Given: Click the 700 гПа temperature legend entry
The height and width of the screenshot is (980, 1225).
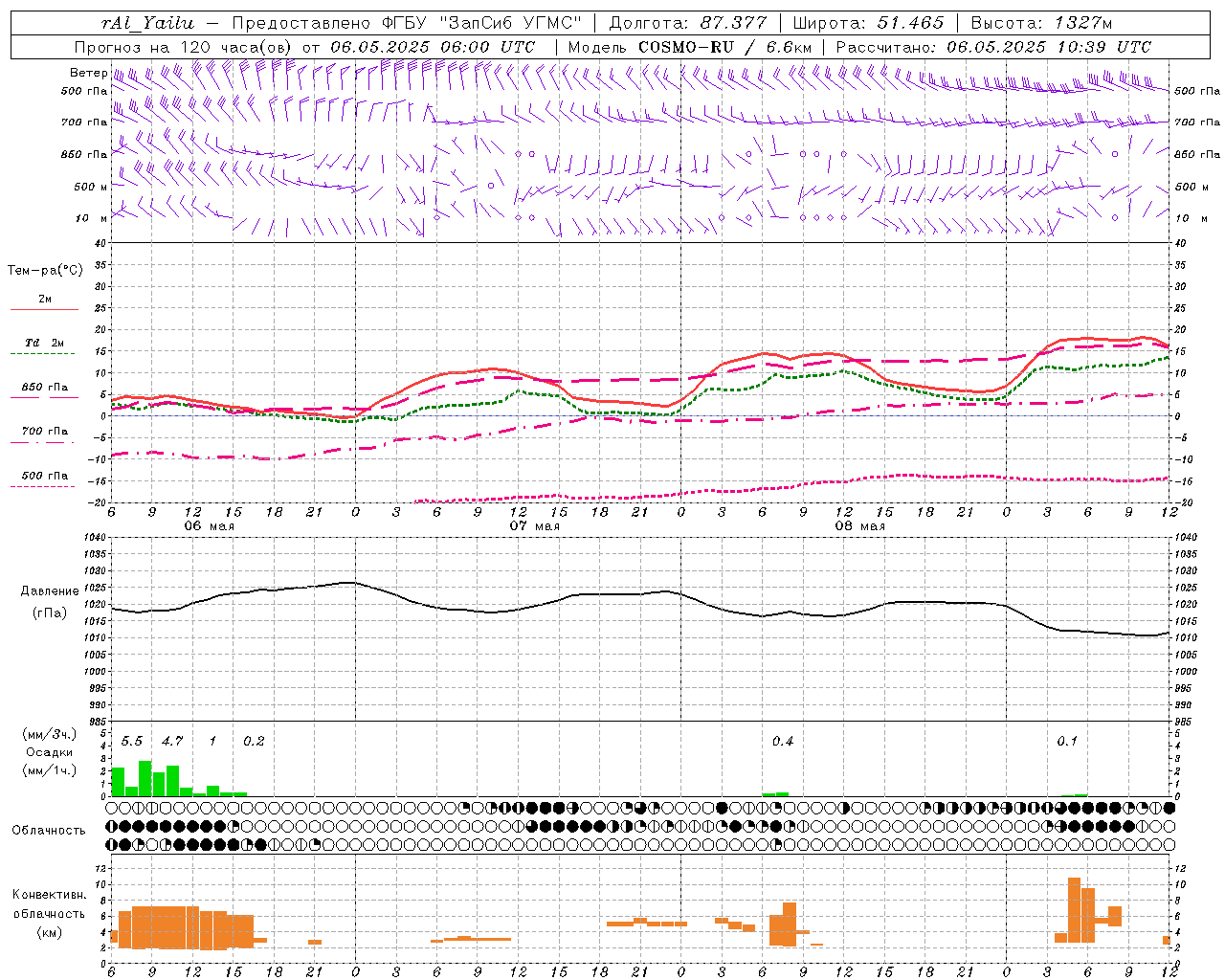Looking at the screenshot, I should pyautogui.click(x=45, y=431).
